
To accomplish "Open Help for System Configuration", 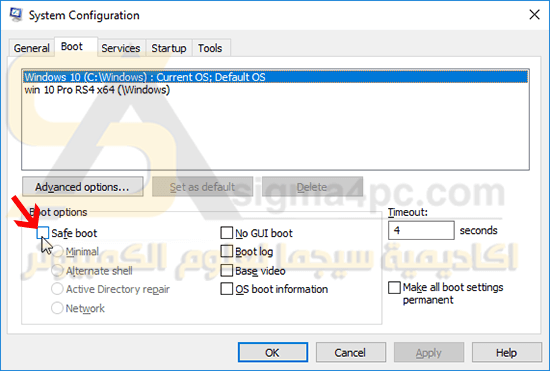I will pyautogui.click(x=507, y=352).
